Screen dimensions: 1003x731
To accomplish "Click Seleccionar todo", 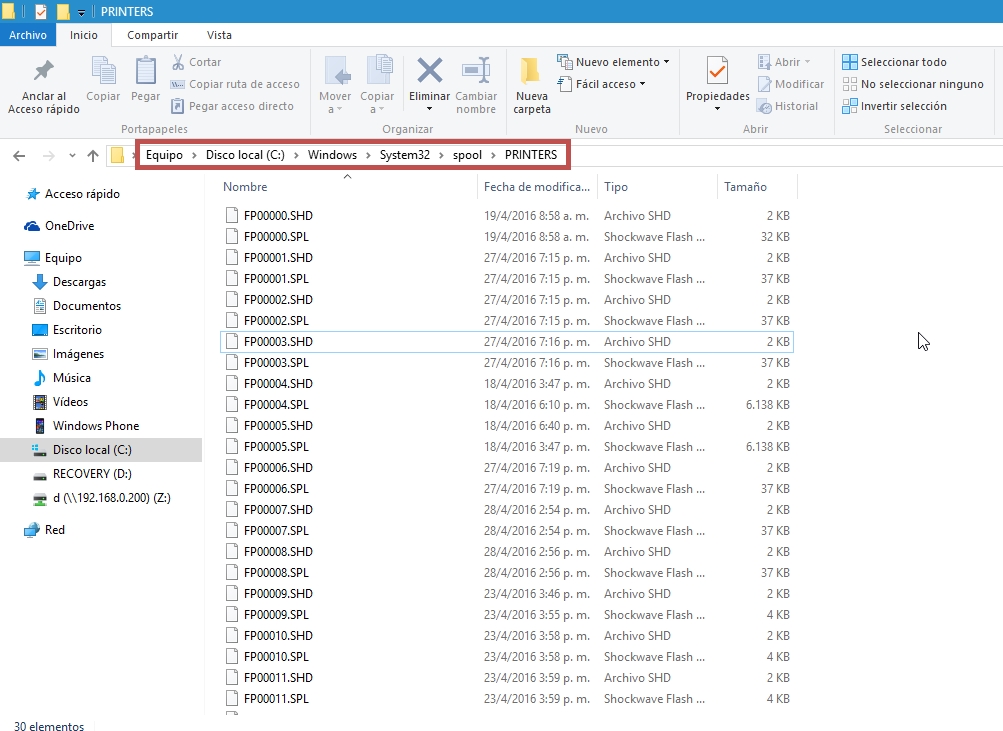I will coord(894,62).
